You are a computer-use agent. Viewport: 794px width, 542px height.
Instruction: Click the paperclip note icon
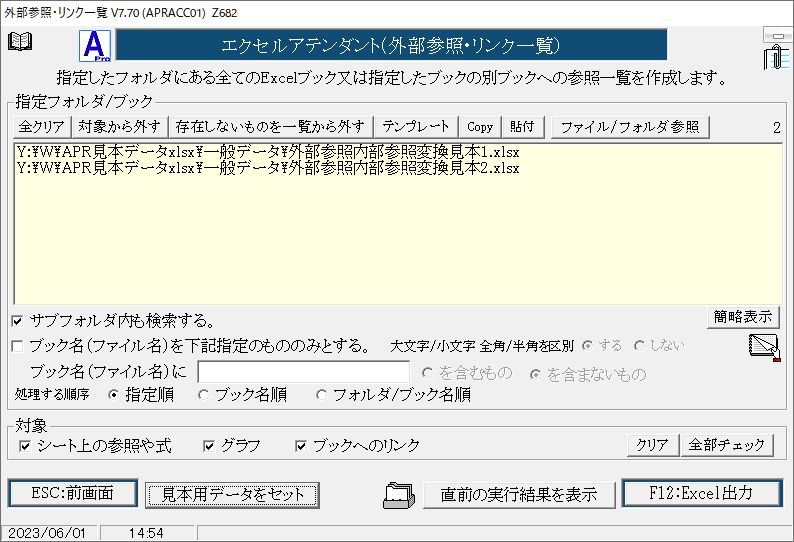[776, 57]
